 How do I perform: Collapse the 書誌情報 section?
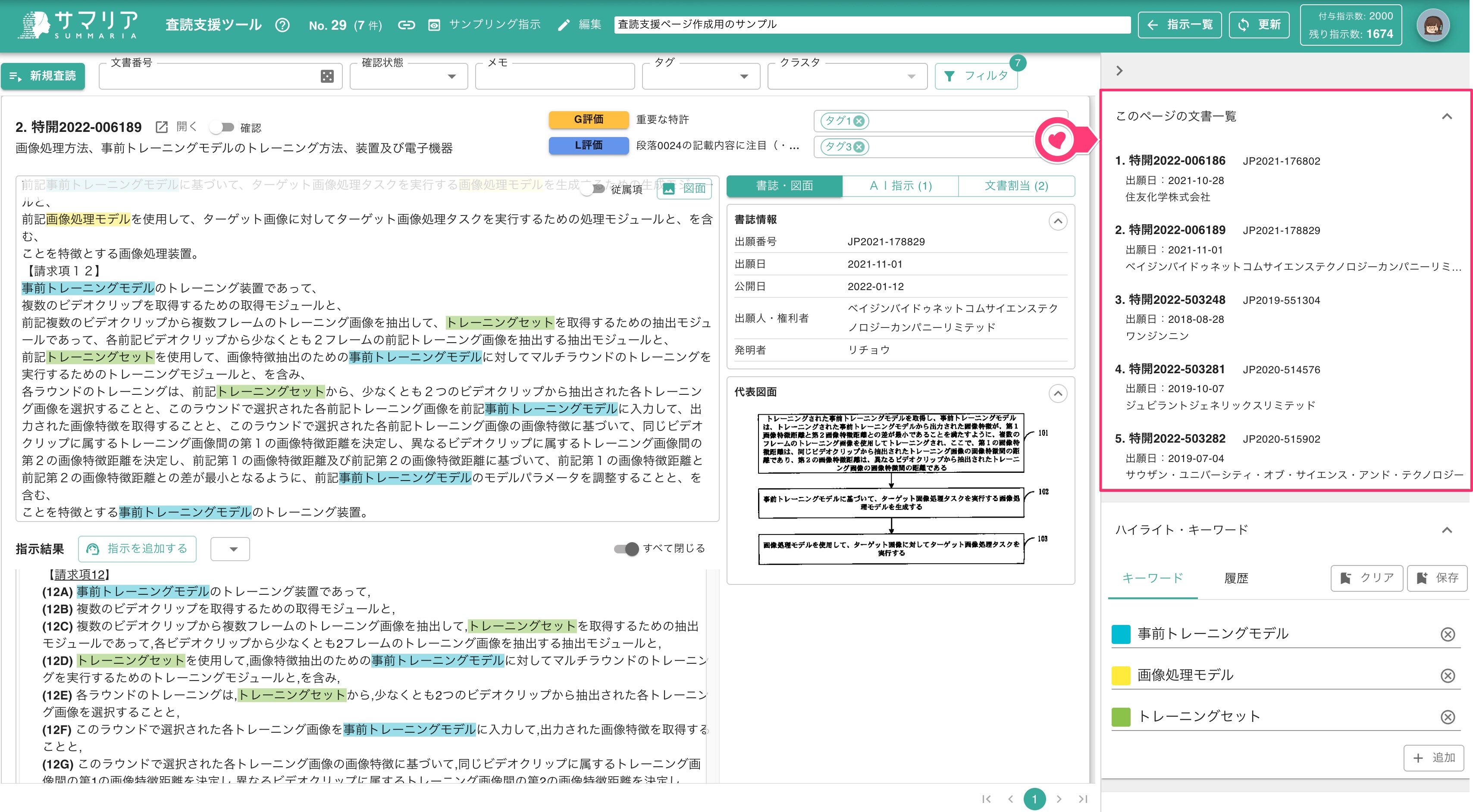[1058, 221]
